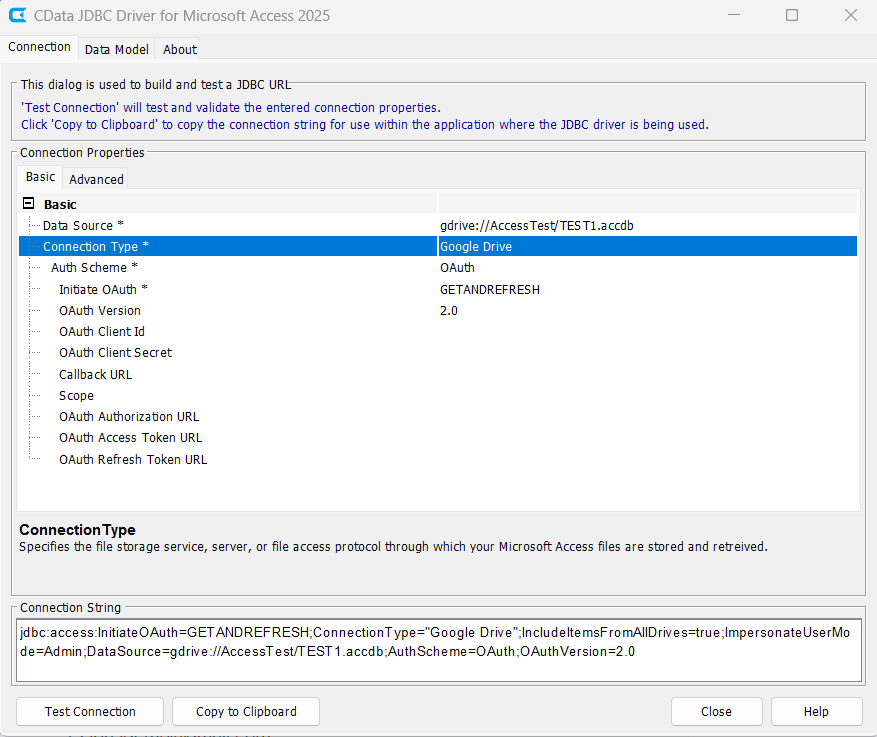Select the Basic properties tab

pos(41,177)
